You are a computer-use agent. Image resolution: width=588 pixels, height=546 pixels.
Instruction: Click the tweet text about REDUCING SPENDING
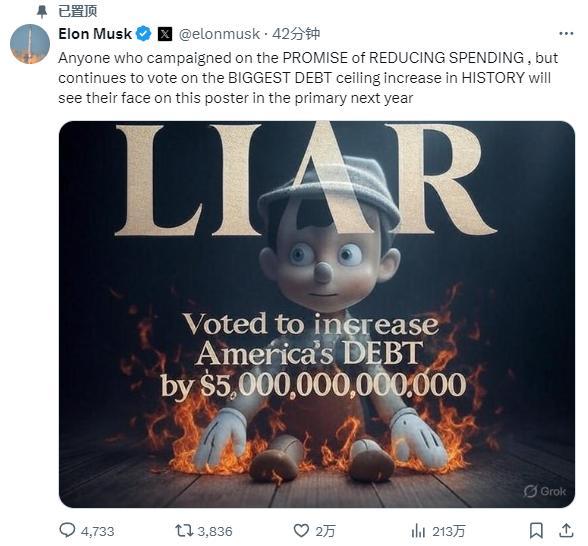tap(308, 78)
